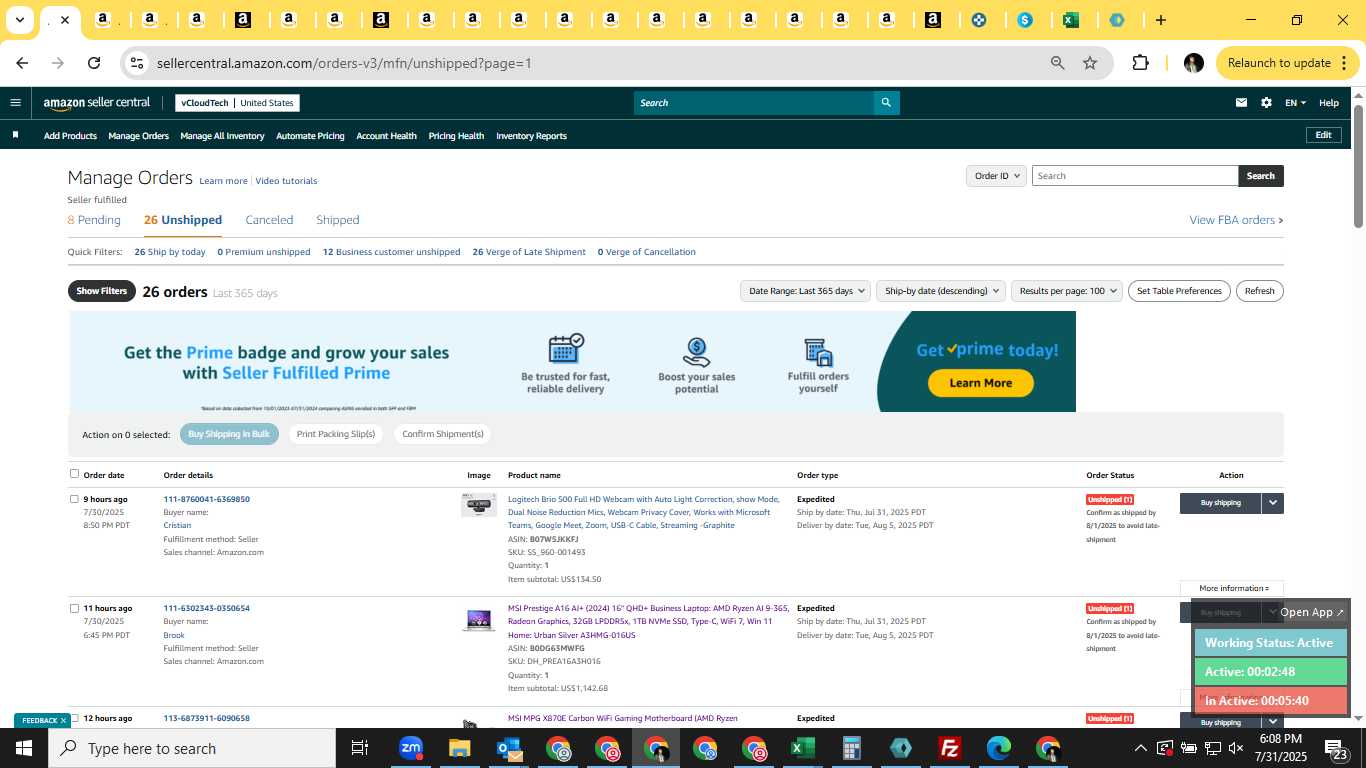1366x768 pixels.
Task: Switch to the Excel browser tab
Action: pyautogui.click(x=1071, y=20)
